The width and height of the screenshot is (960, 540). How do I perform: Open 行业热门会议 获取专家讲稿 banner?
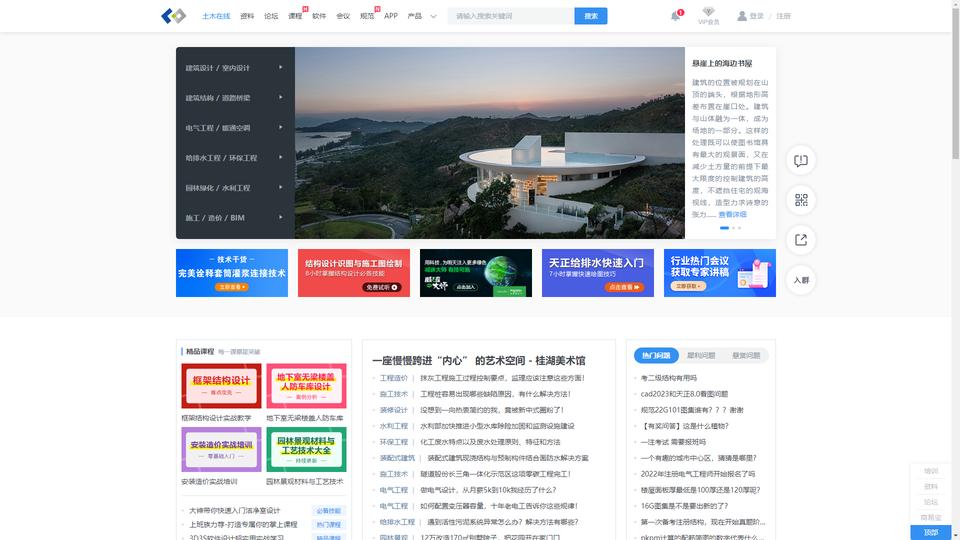click(x=720, y=273)
